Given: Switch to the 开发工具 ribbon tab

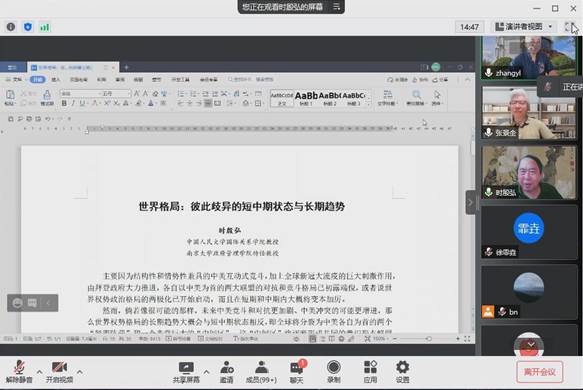Looking at the screenshot, I should click(x=180, y=80).
